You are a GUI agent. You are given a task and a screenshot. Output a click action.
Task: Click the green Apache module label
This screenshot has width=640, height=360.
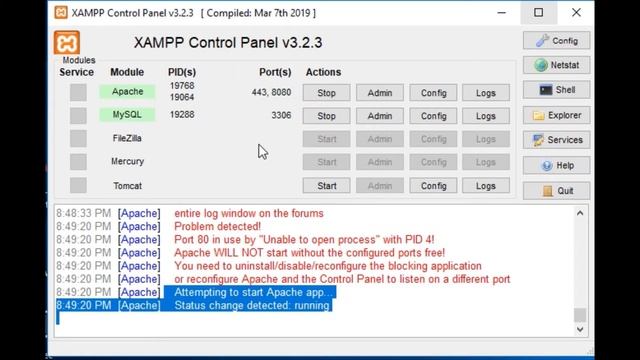127,91
